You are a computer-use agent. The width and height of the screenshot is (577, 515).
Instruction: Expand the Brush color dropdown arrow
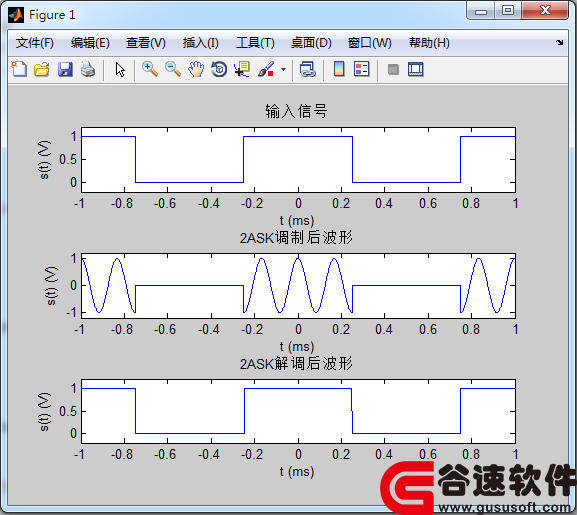(x=283, y=69)
